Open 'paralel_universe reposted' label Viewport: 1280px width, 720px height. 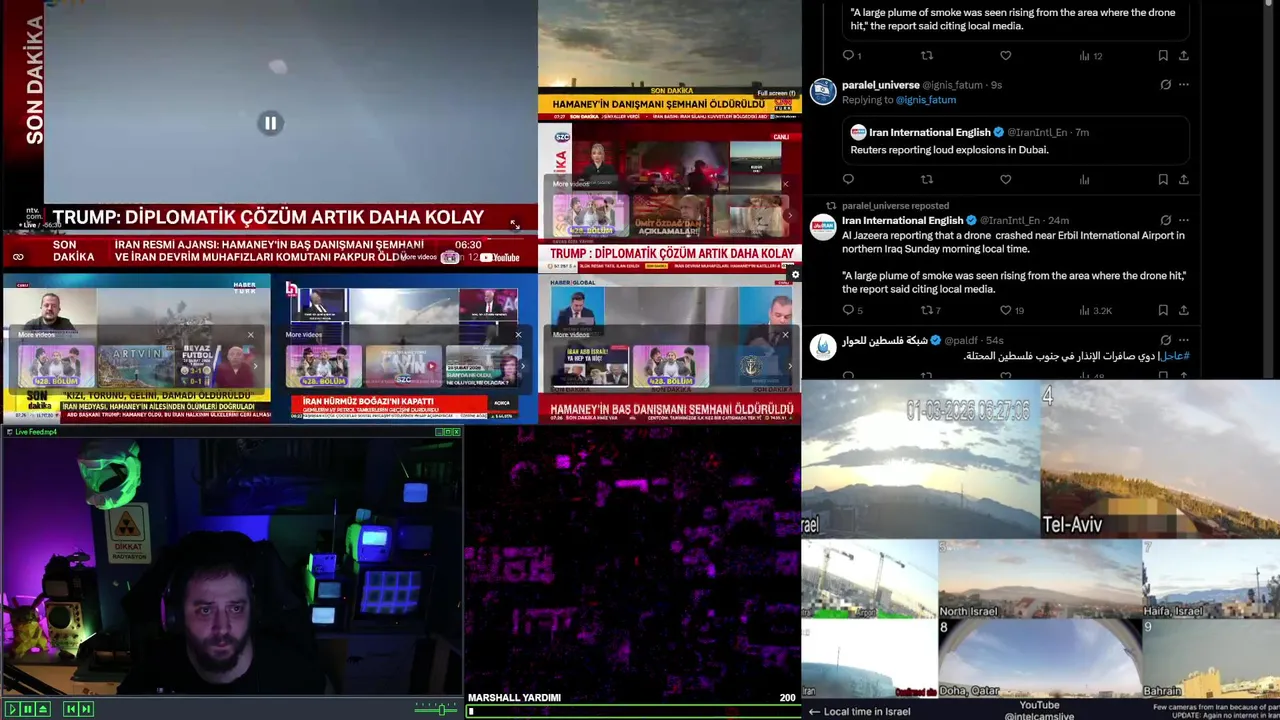pos(895,206)
